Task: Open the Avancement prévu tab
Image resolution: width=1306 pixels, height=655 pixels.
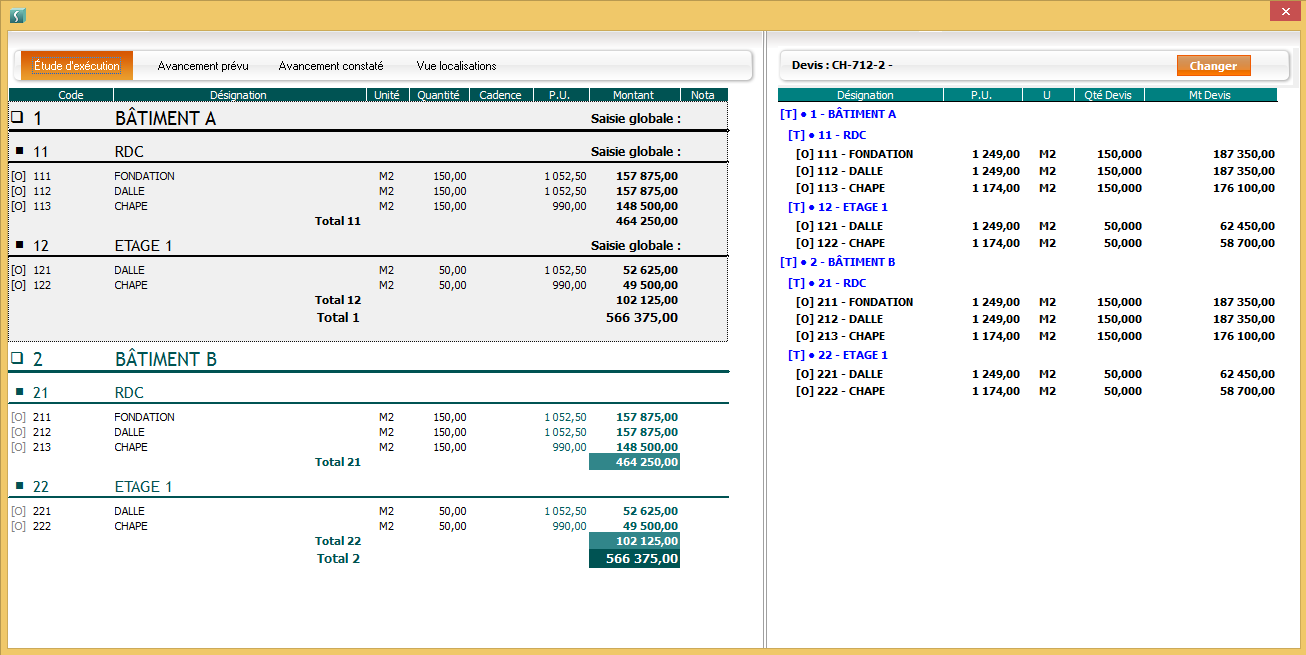Action: click(203, 66)
